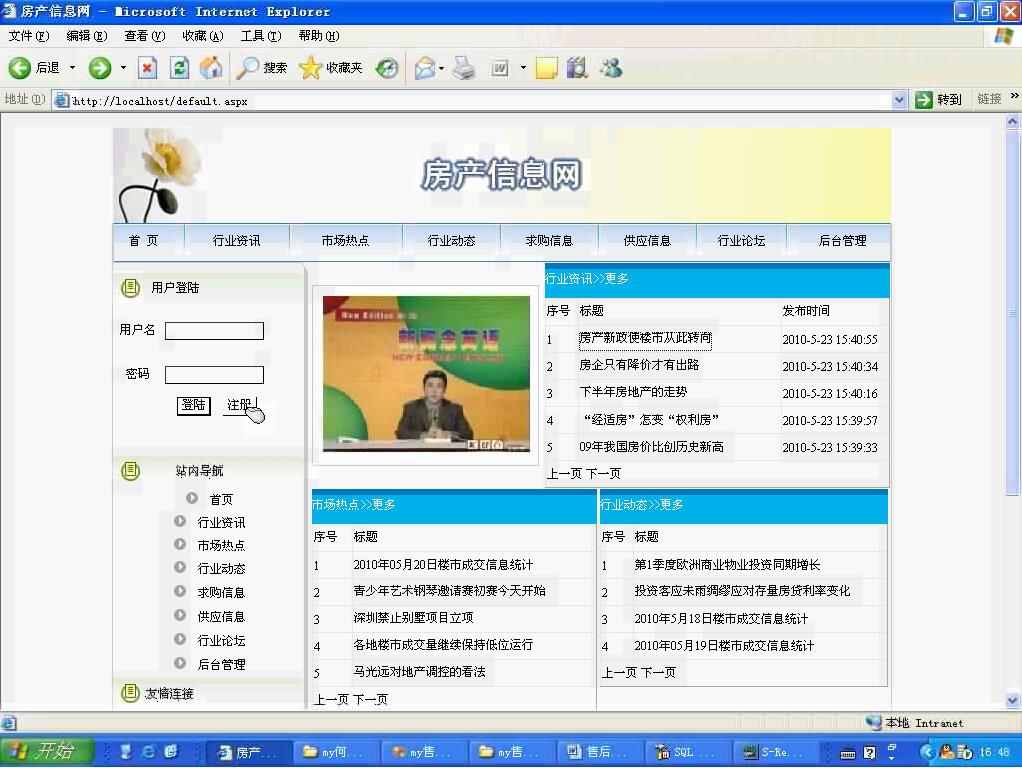Click 下一页 in 行业动态 panel
1022x768 pixels.
(x=658, y=673)
